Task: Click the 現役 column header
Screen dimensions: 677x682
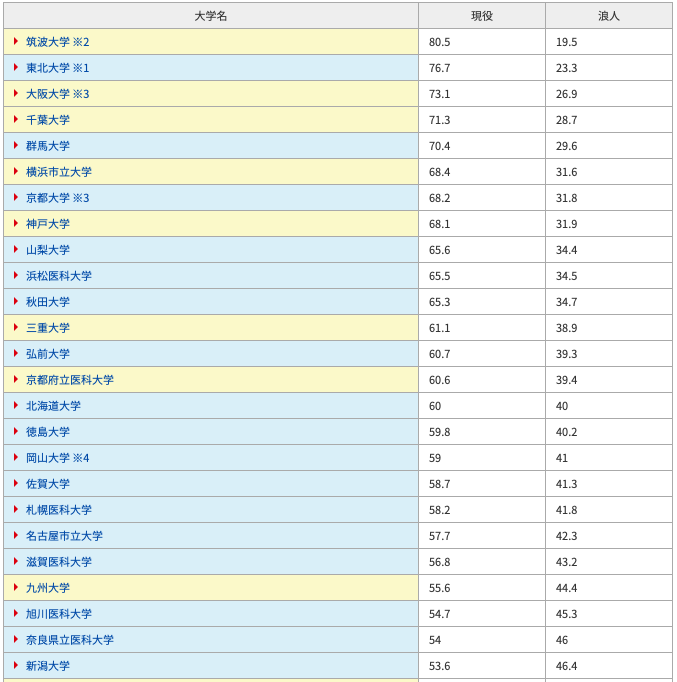Action: click(x=482, y=16)
